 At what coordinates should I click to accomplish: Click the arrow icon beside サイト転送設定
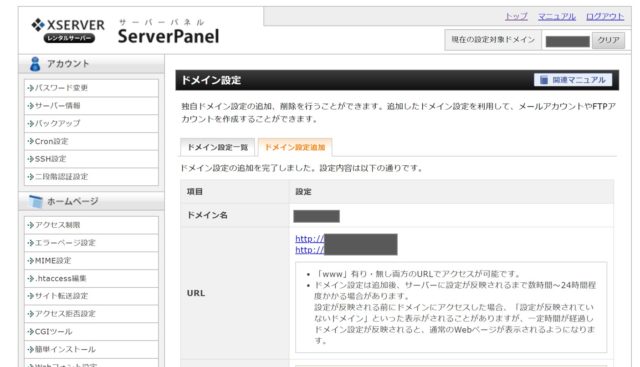(31, 296)
